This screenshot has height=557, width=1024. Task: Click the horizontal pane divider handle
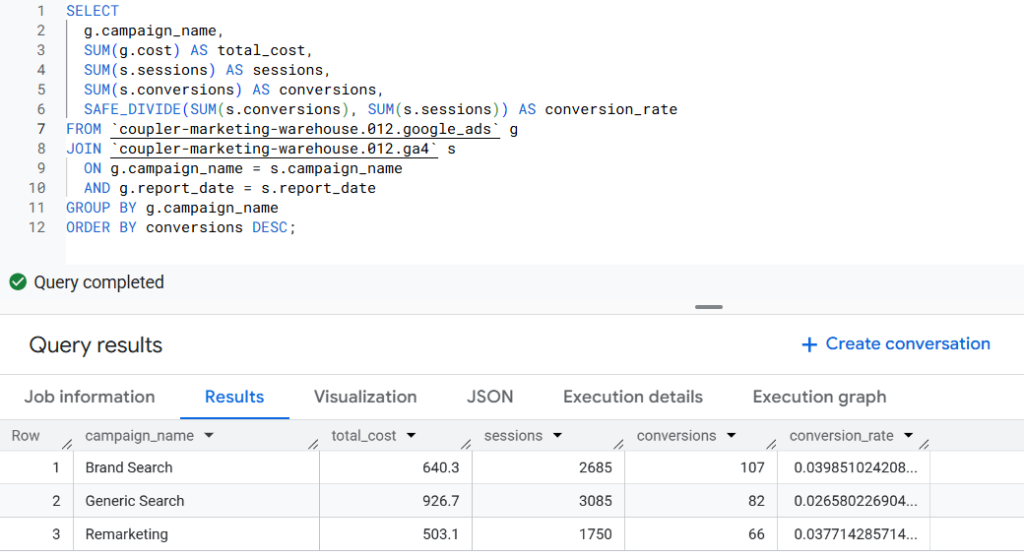[709, 307]
